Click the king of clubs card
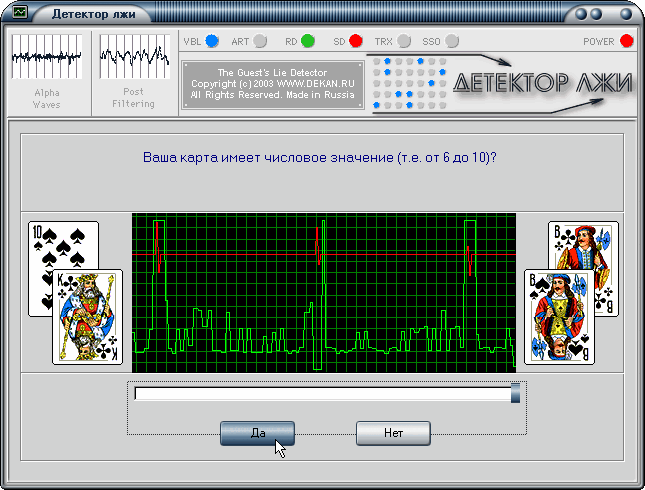This screenshot has height=490, width=645. [x=88, y=317]
